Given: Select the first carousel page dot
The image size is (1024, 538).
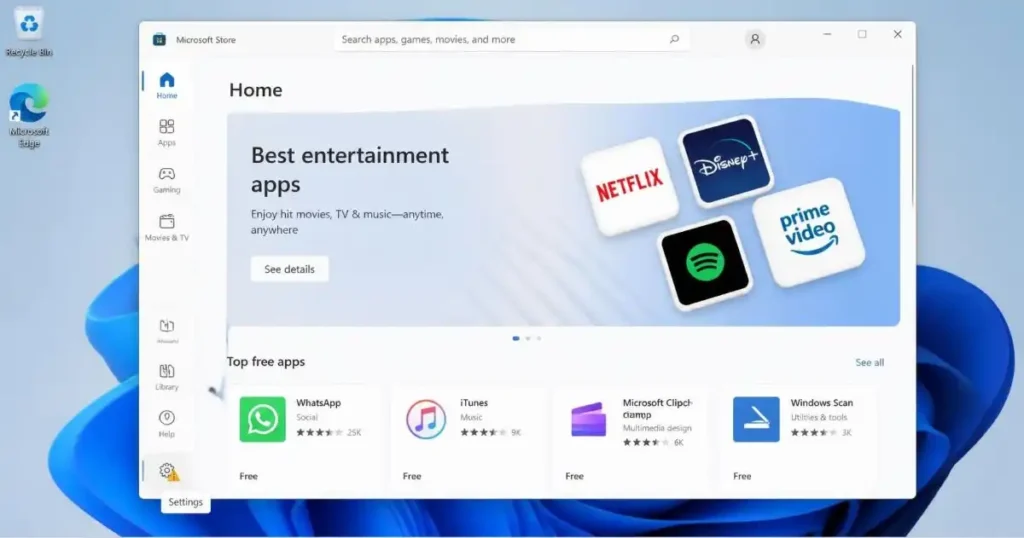Looking at the screenshot, I should [x=516, y=338].
